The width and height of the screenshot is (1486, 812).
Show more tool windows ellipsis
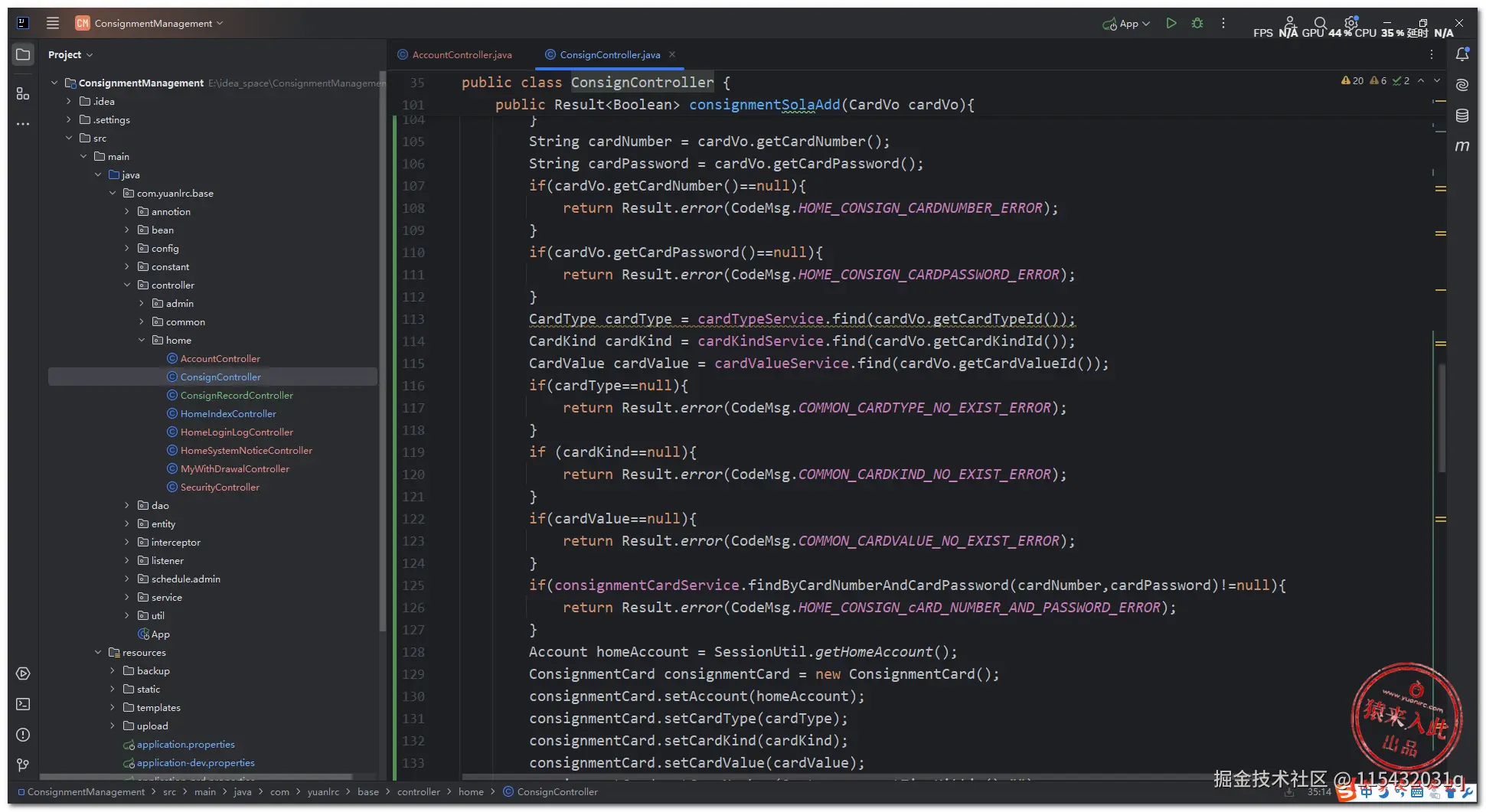pyautogui.click(x=23, y=123)
